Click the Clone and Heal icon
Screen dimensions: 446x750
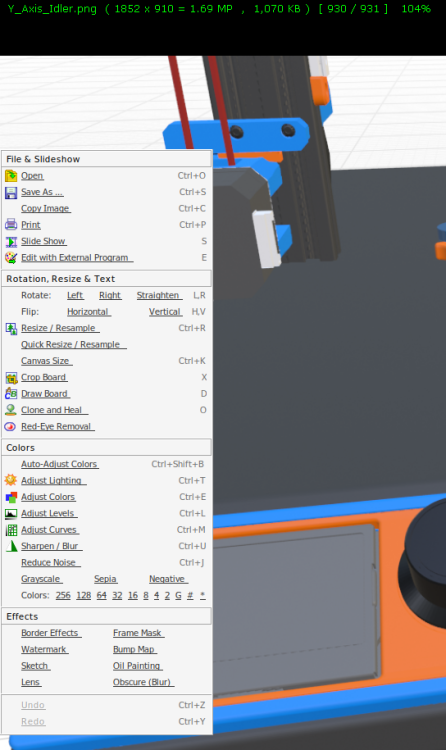11,410
